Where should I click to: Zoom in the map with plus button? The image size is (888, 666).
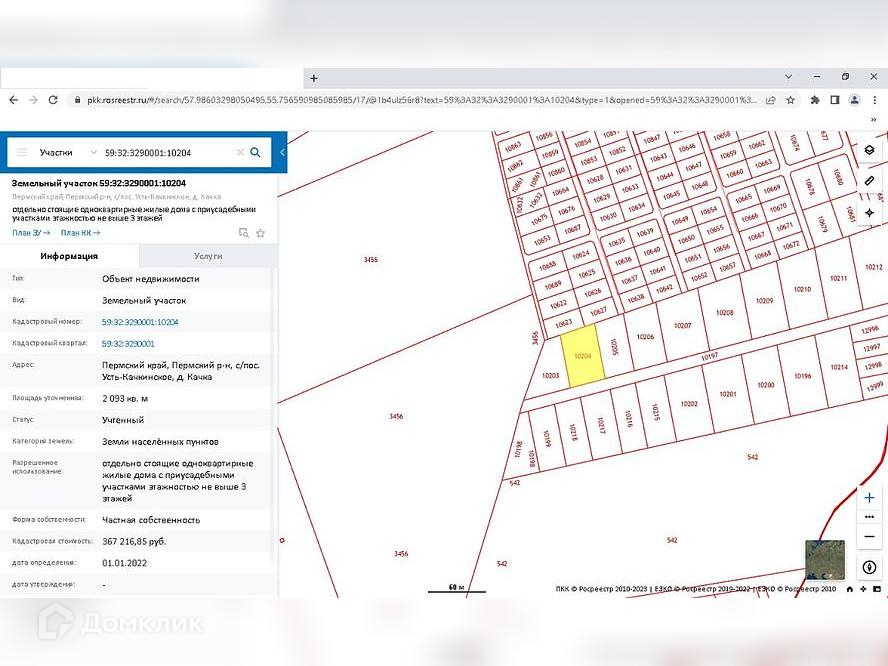[x=869, y=498]
